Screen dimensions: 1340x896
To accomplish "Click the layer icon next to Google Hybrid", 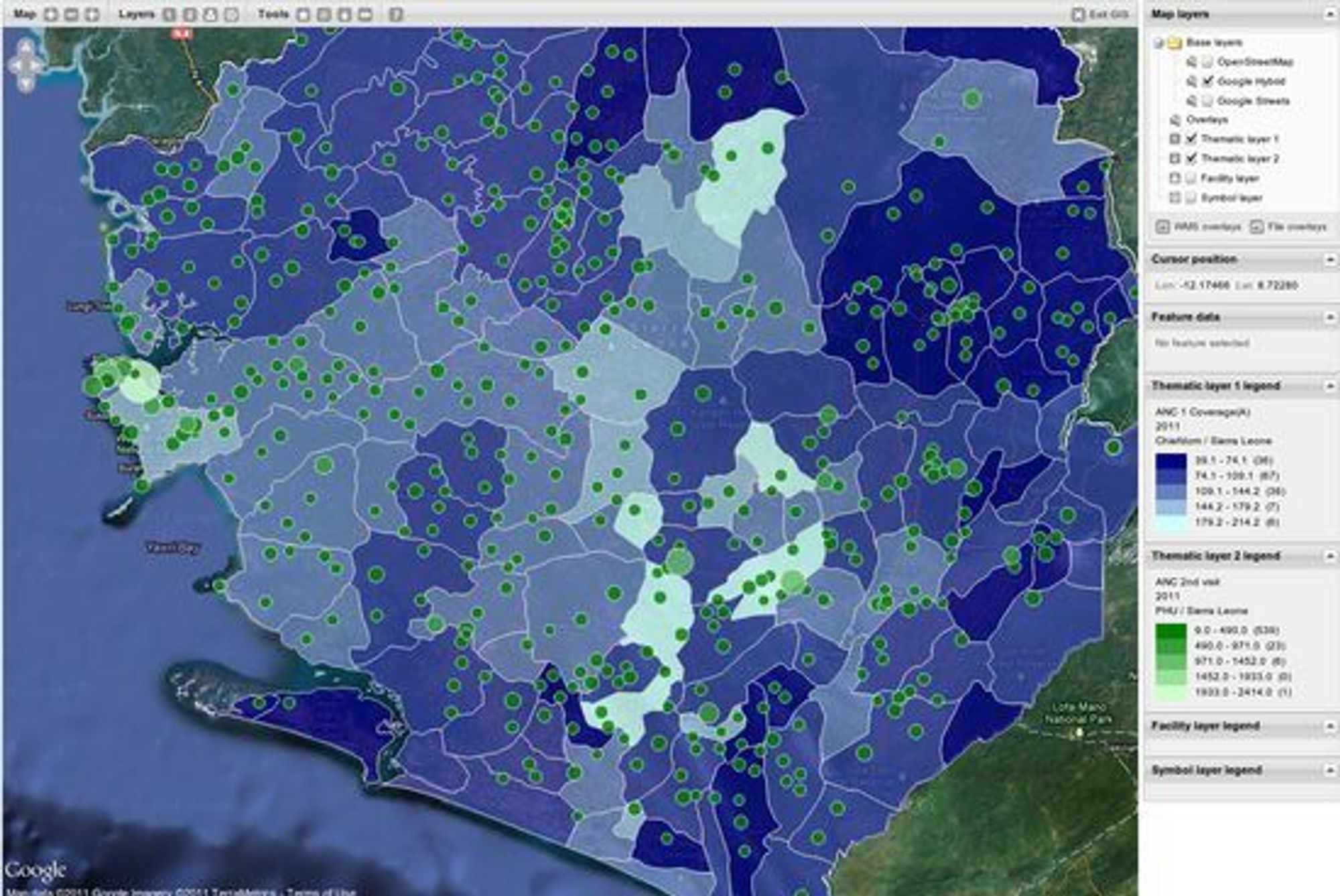I will tap(1191, 82).
